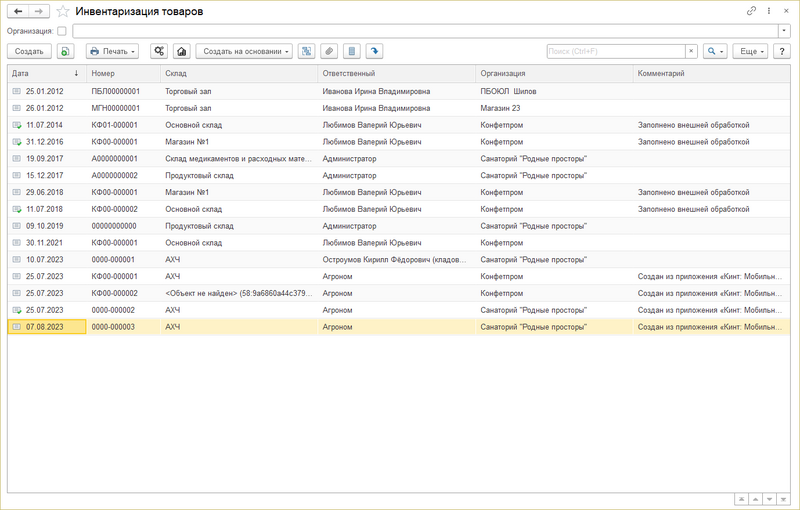The height and width of the screenshot is (510, 800).
Task: Go forward with the right arrow button
Action: coord(39,11)
